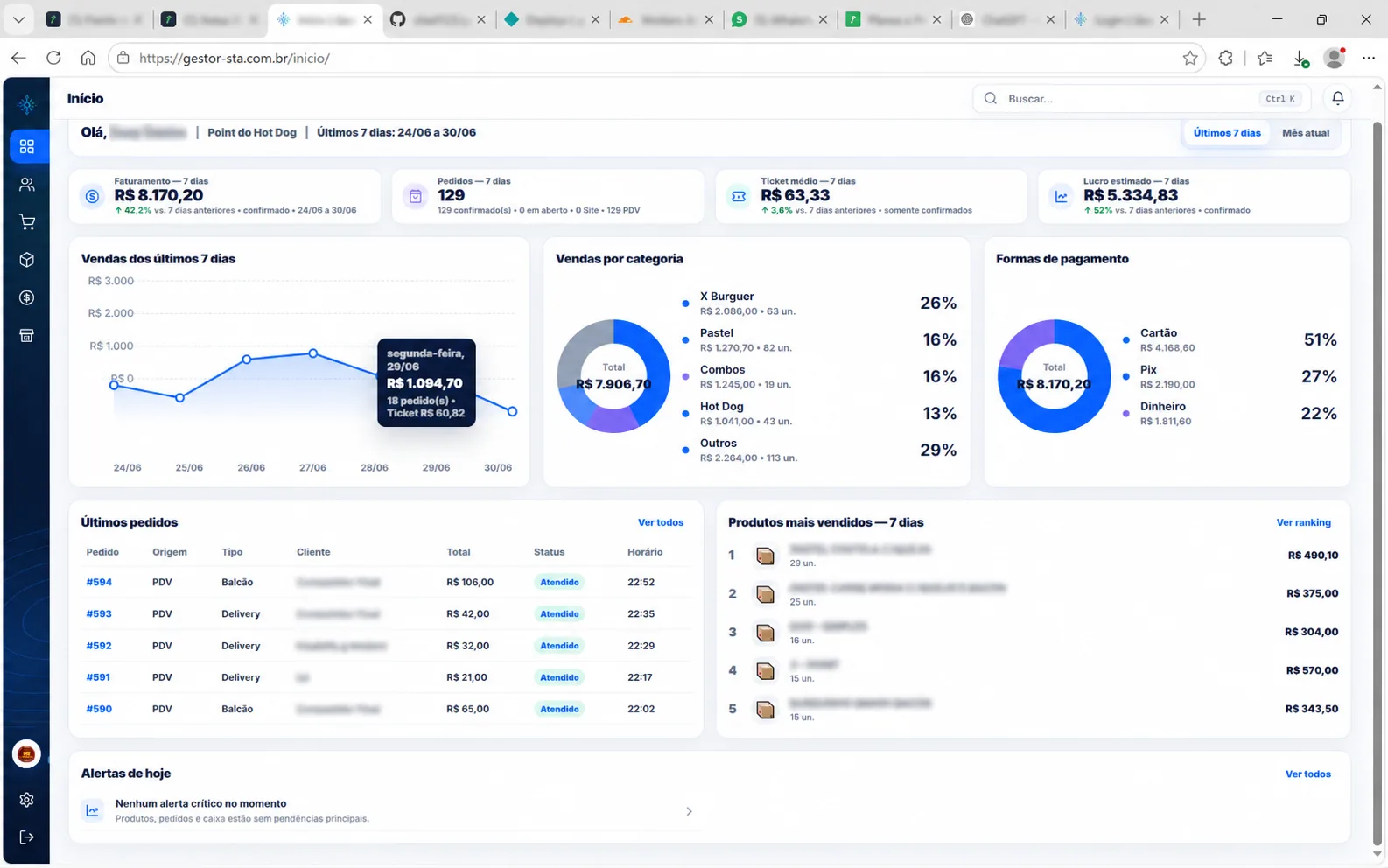Switch to Últimos 7 dias period
The width and height of the screenshot is (1388, 868).
1227,133
